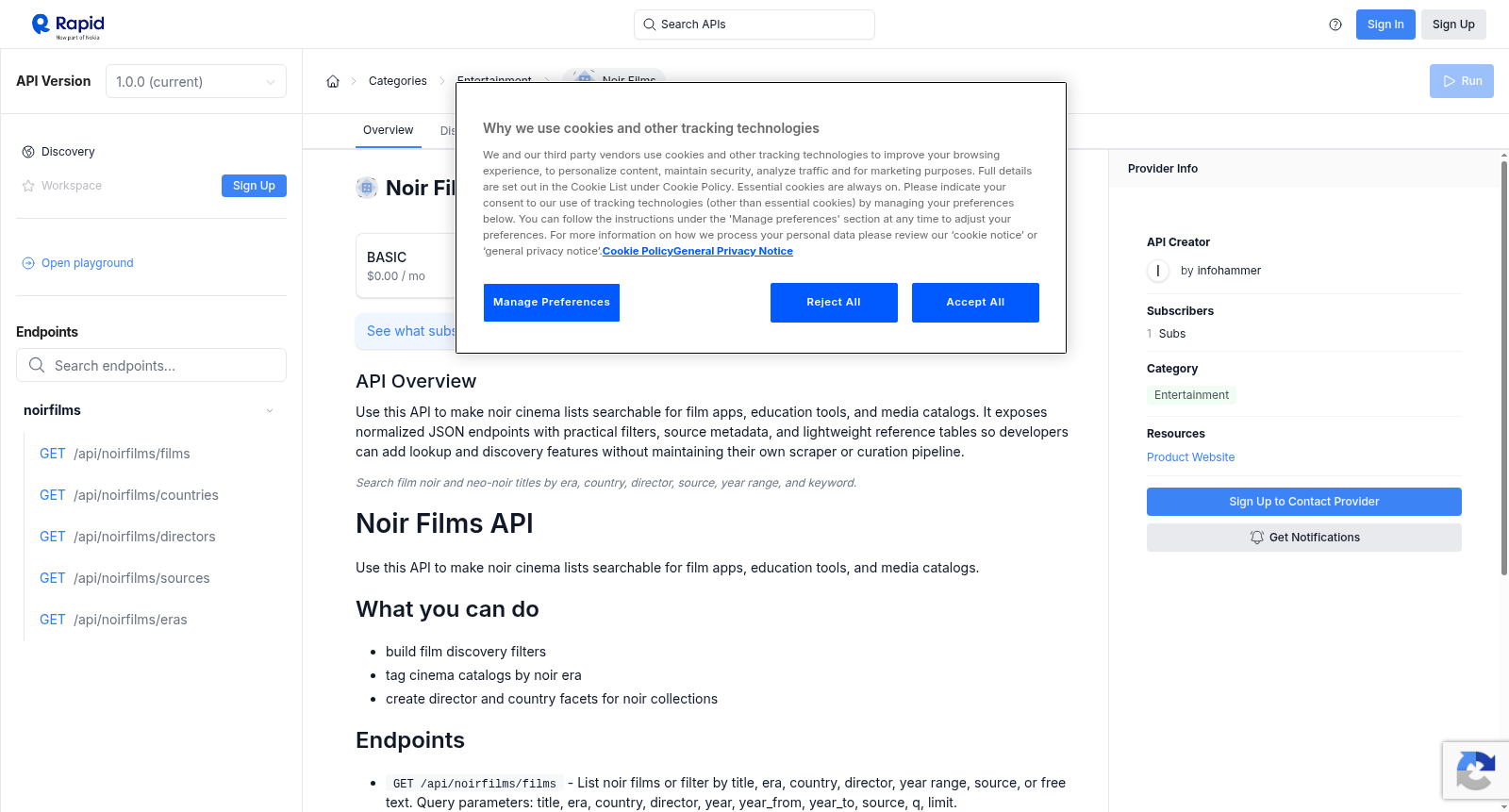Click the 'Provider Info' panel header
Viewport: 1509px width, 812px height.
(1163, 169)
